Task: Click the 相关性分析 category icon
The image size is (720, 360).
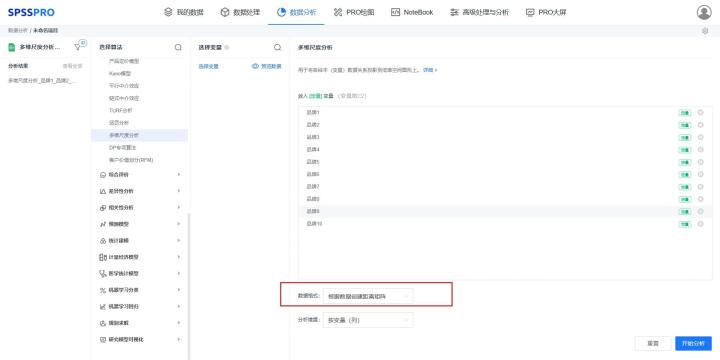Action: [103, 208]
